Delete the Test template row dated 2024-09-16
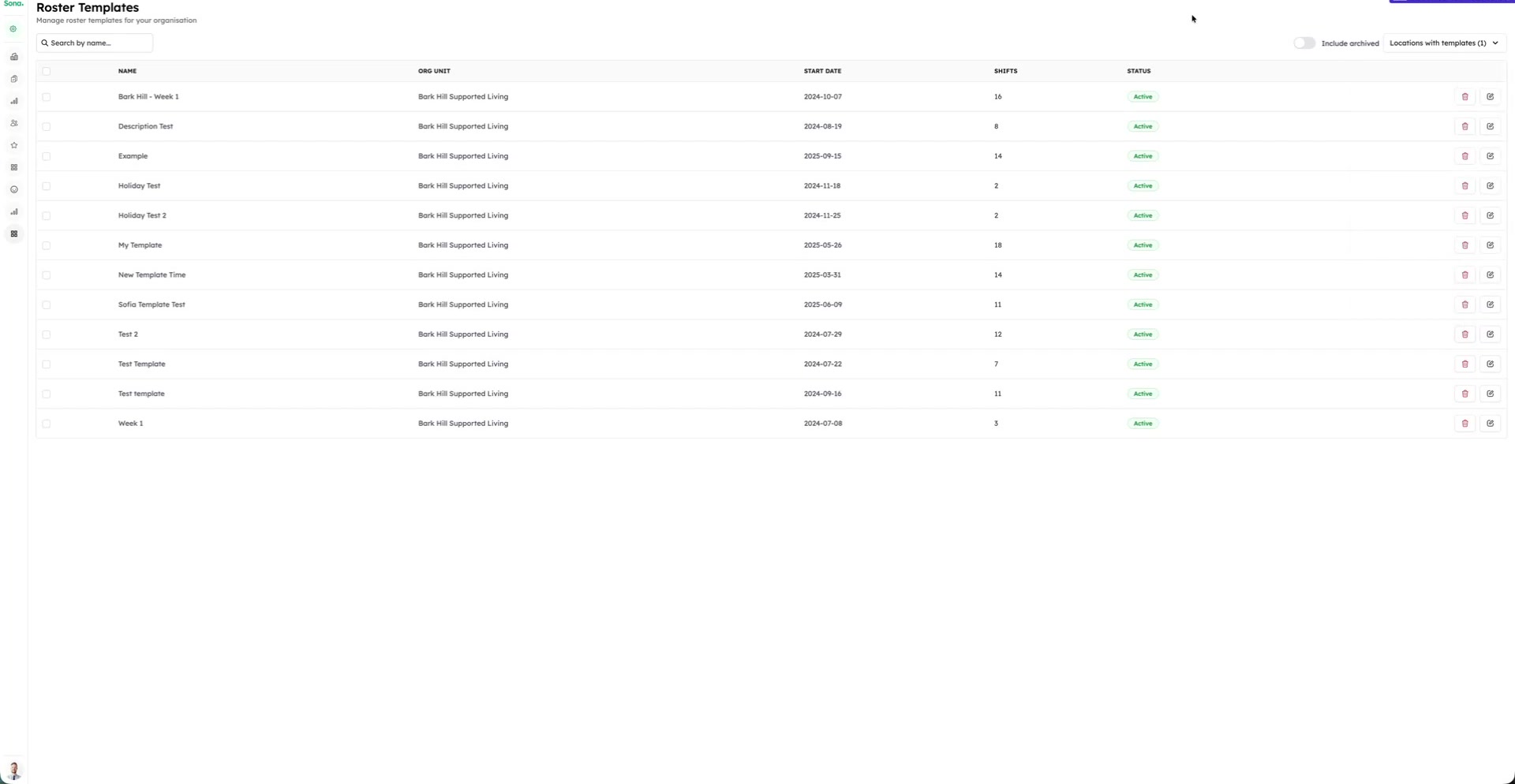This screenshot has height=784, width=1515. [x=1464, y=394]
